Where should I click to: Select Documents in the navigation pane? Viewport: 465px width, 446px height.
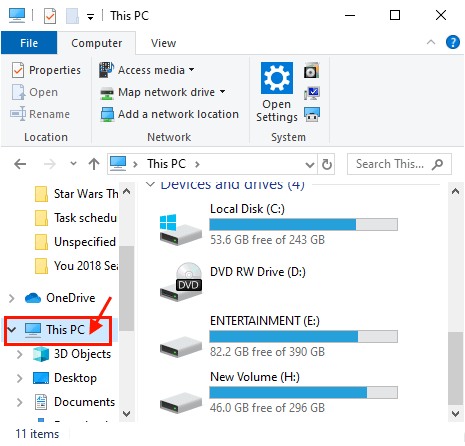75,402
